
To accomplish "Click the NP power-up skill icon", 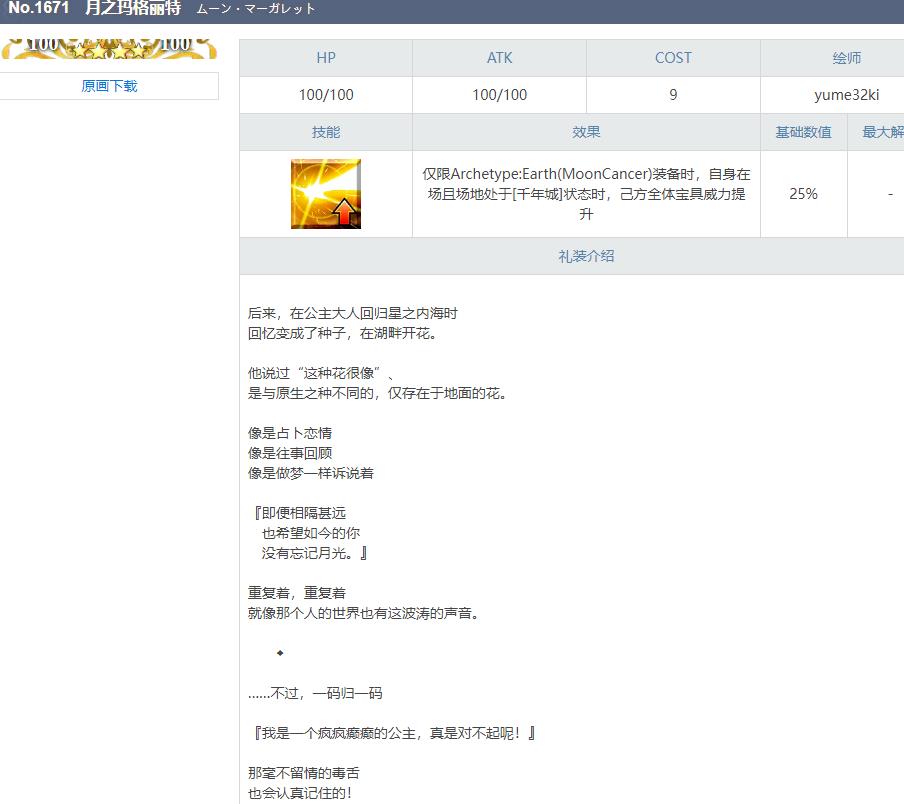I will [x=325, y=194].
